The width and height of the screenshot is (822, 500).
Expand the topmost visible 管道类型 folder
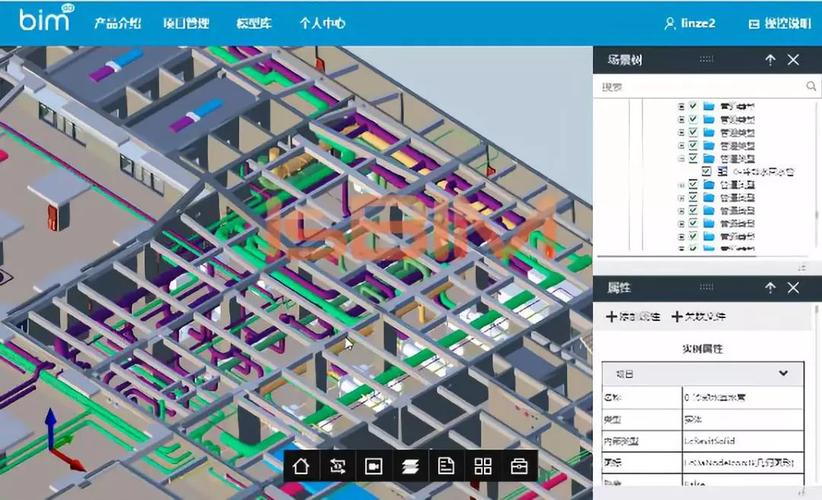tap(681, 106)
